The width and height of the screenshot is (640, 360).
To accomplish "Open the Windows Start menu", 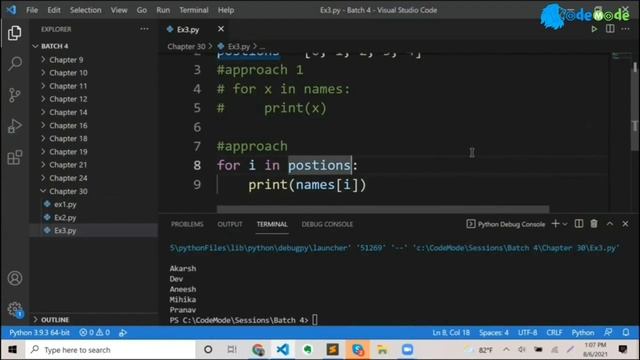I will pyautogui.click(x=12, y=350).
